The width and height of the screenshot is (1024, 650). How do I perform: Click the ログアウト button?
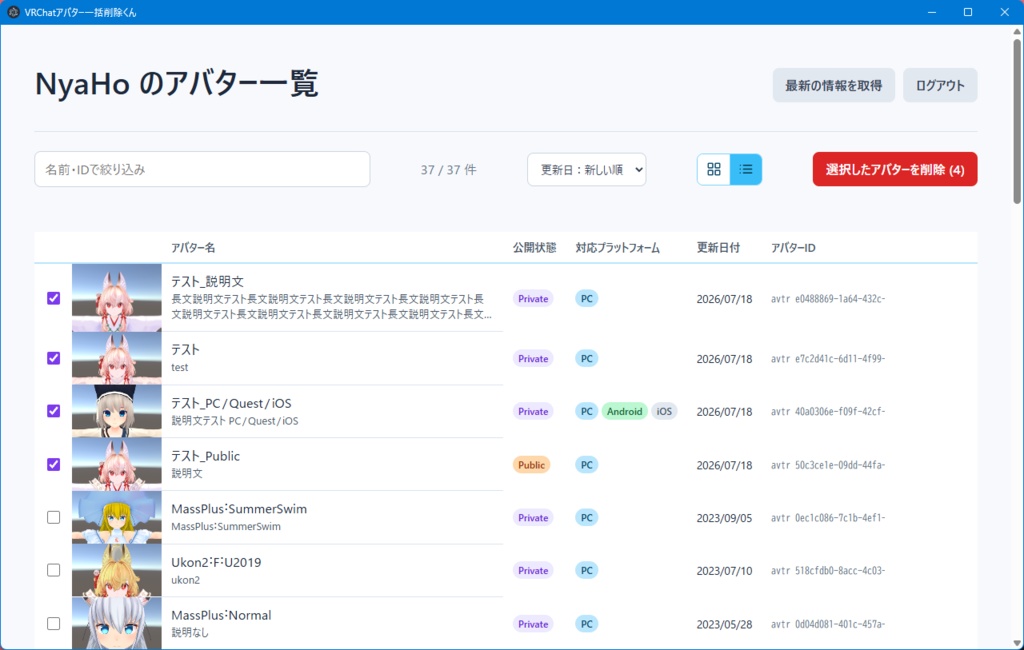click(x=940, y=86)
